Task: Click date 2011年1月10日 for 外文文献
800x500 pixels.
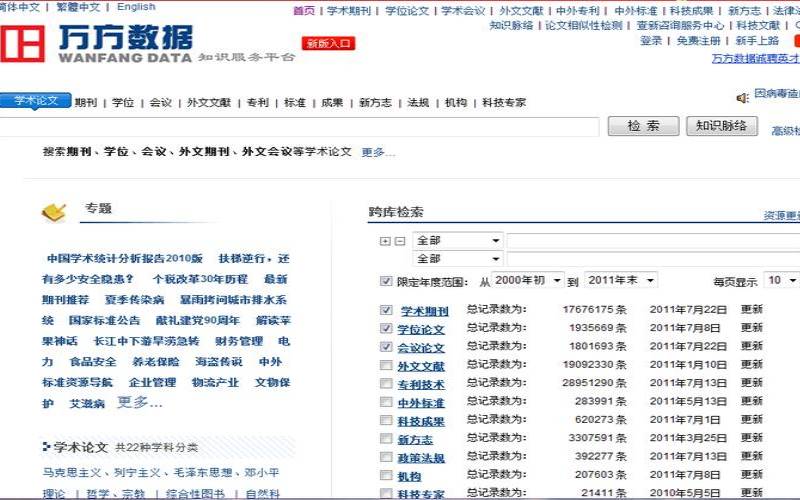Action: pos(688,364)
